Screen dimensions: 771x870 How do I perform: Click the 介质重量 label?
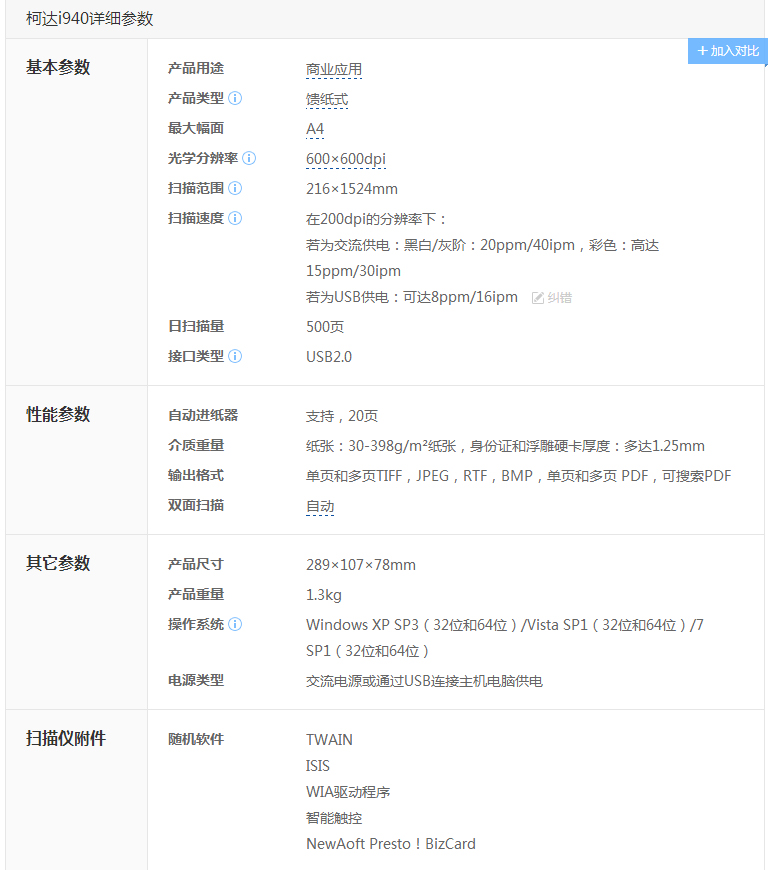pos(196,446)
